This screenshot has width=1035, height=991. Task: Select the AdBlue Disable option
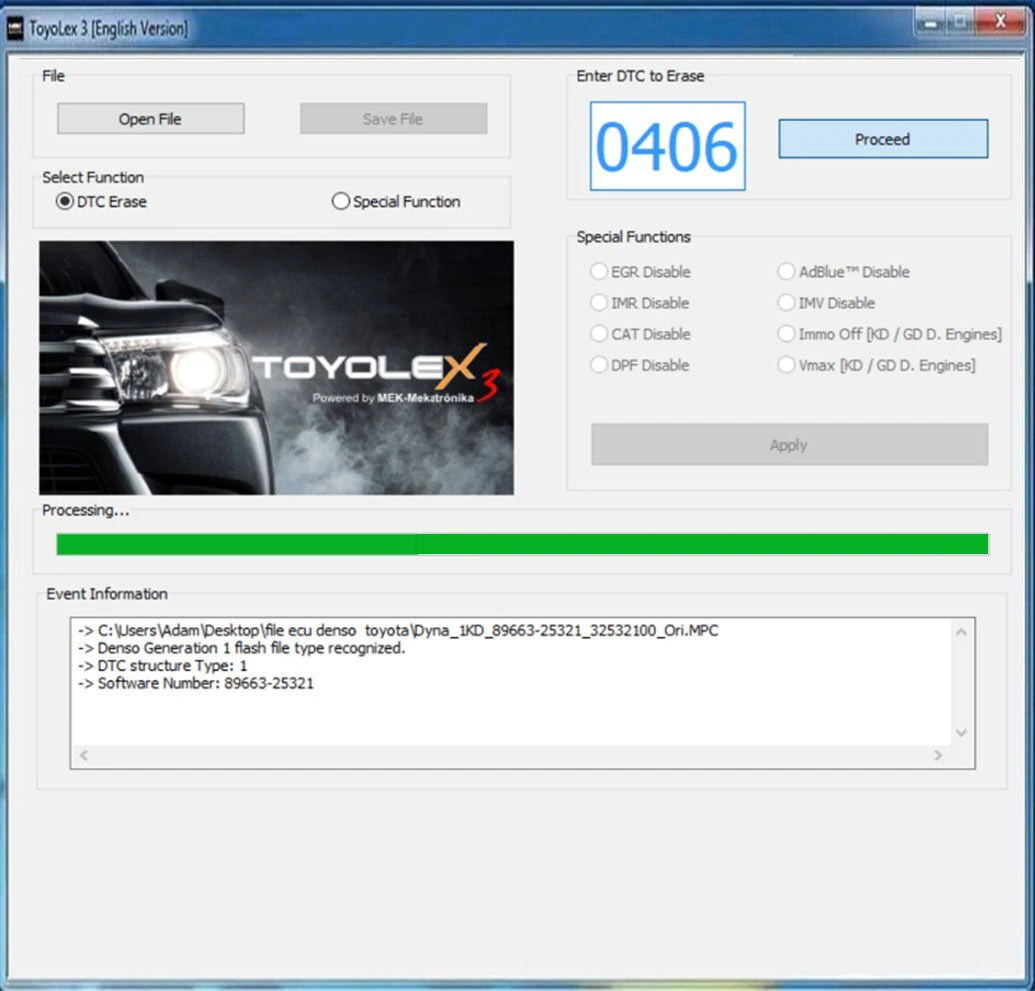point(786,272)
